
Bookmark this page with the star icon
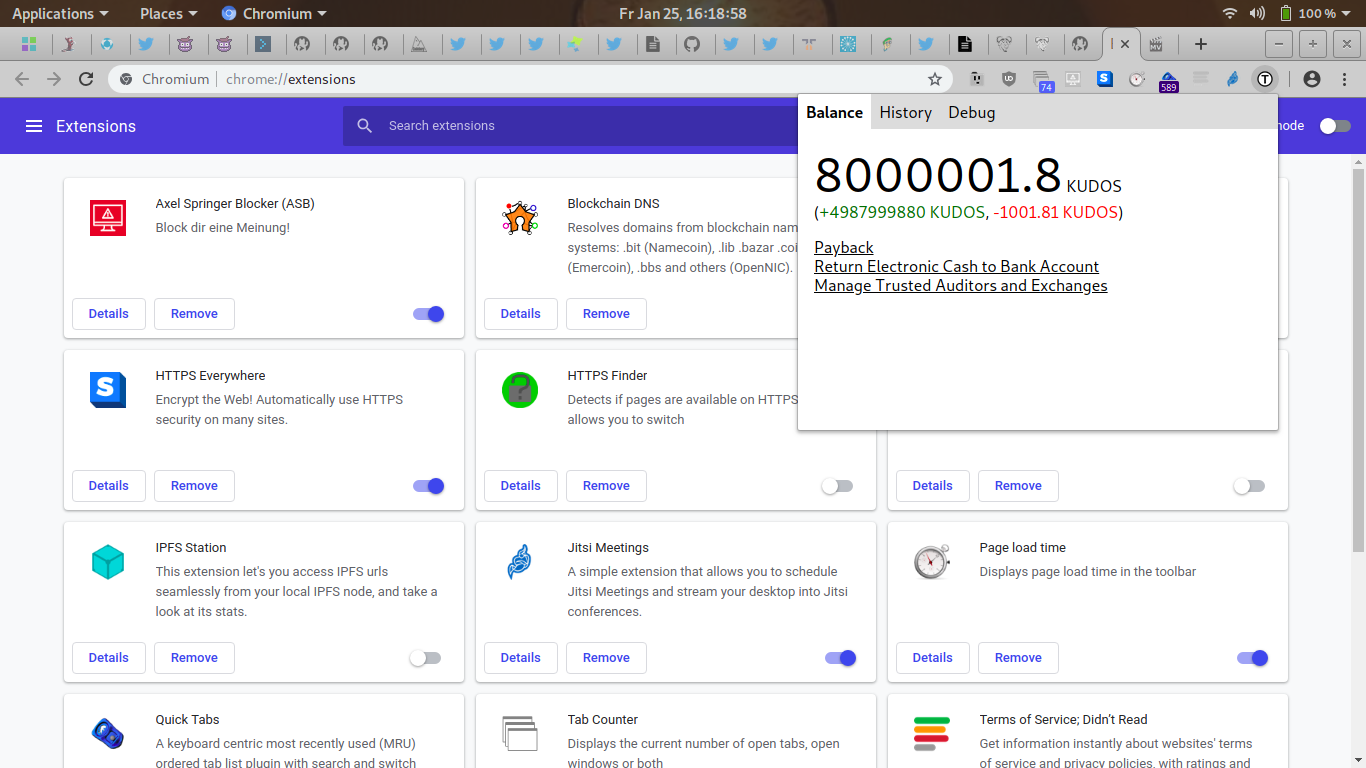click(935, 79)
